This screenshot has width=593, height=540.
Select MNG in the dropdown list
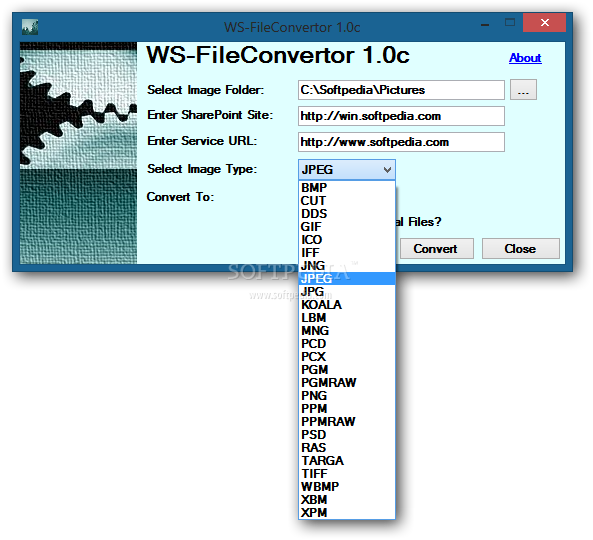pyautogui.click(x=347, y=331)
